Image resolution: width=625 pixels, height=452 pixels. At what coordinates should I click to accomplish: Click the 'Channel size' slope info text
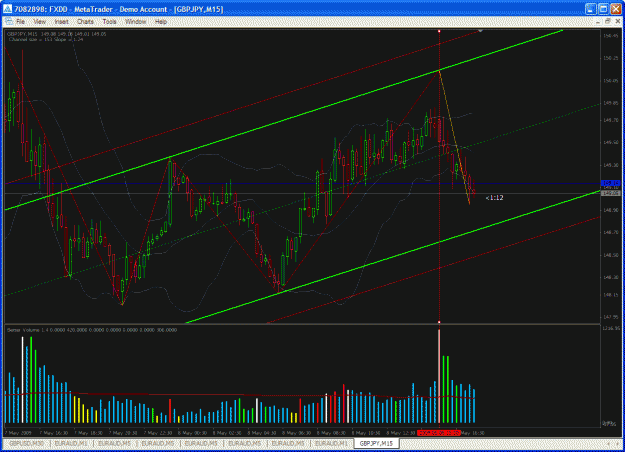(46, 39)
